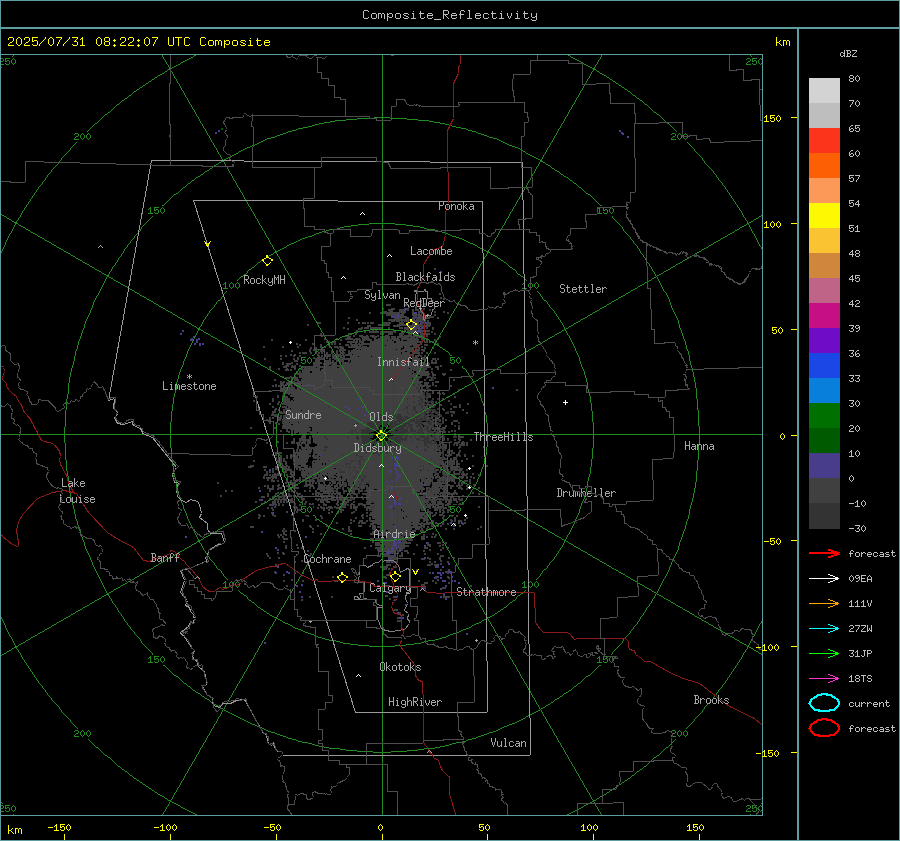
Task: Pick the bright green 20–30 dBZ swatch
Action: [824, 416]
